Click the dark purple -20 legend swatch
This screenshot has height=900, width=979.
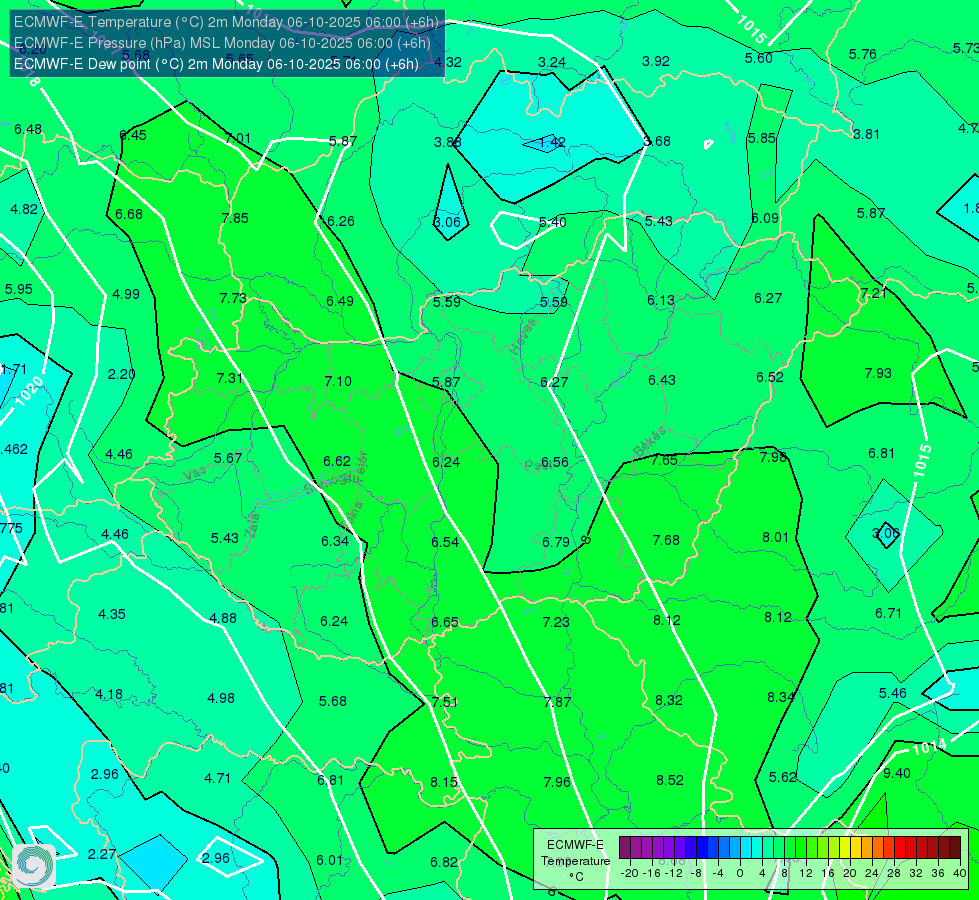tap(624, 848)
